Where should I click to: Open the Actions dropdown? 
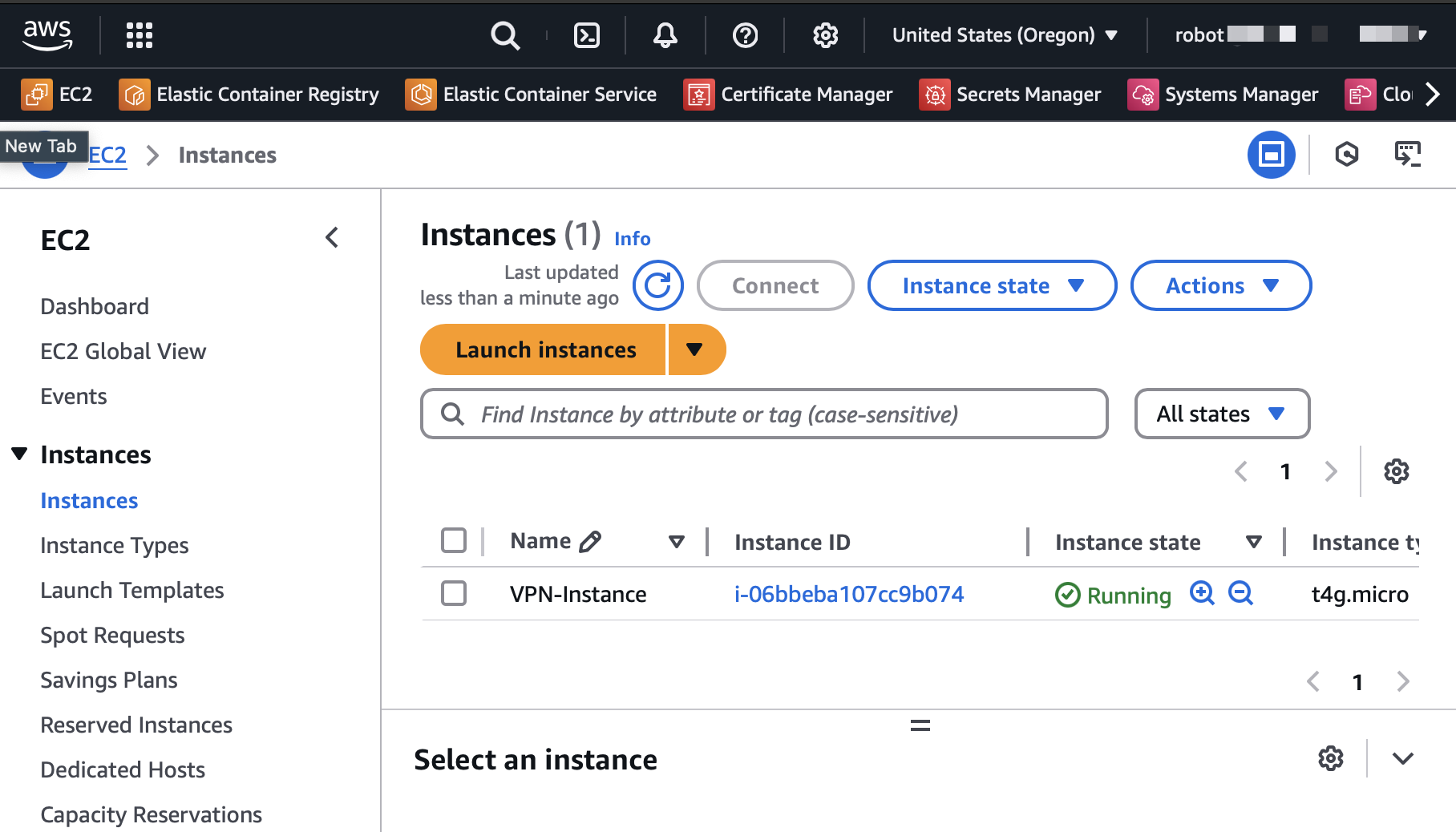(1221, 285)
